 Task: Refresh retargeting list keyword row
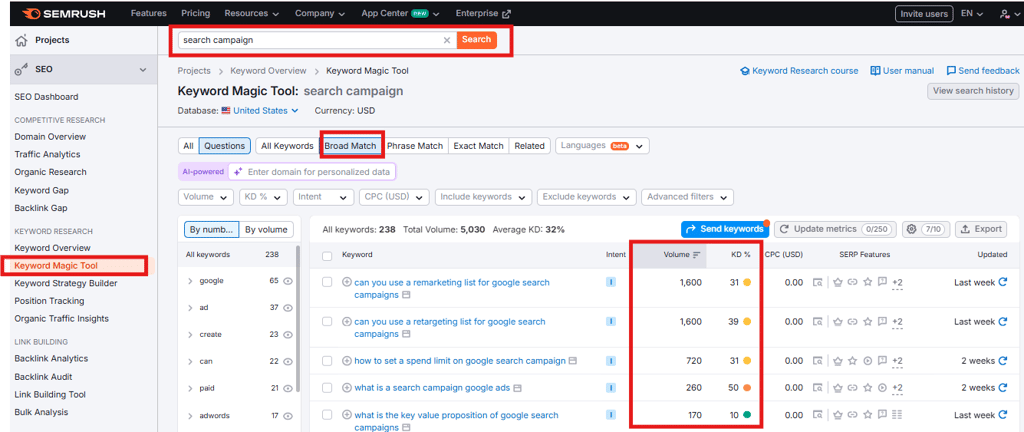point(1002,322)
